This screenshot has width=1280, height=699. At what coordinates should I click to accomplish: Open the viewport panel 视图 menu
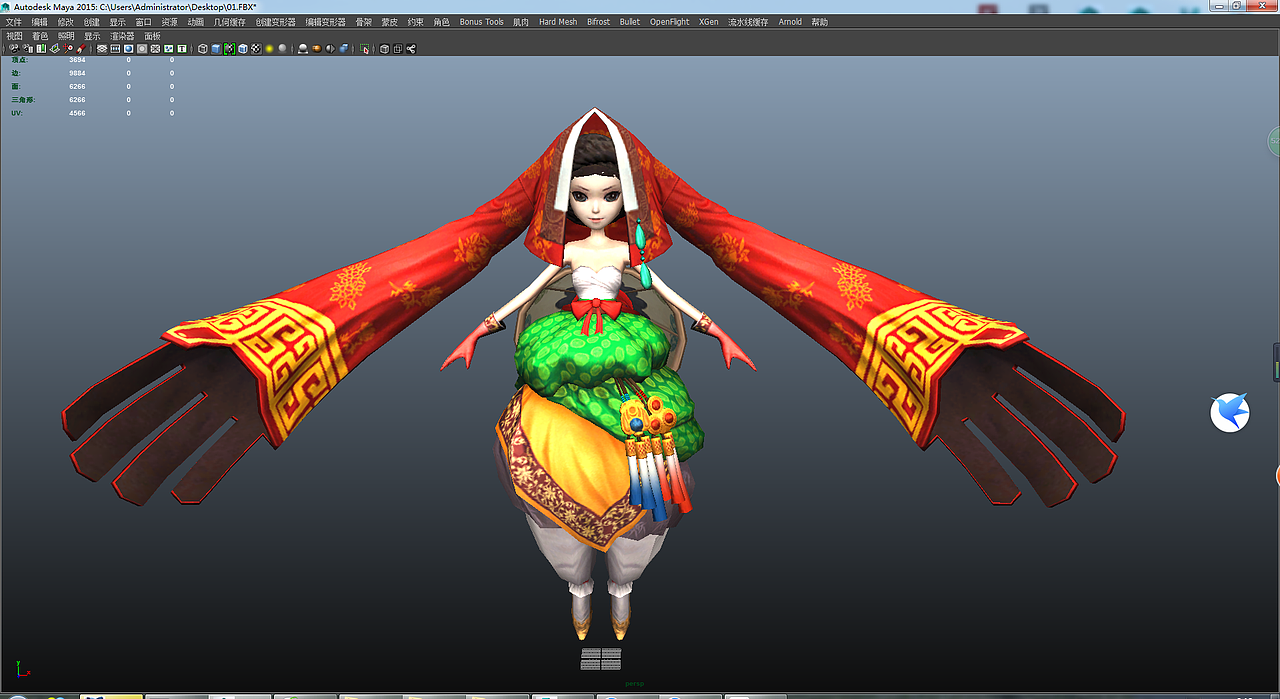14,36
